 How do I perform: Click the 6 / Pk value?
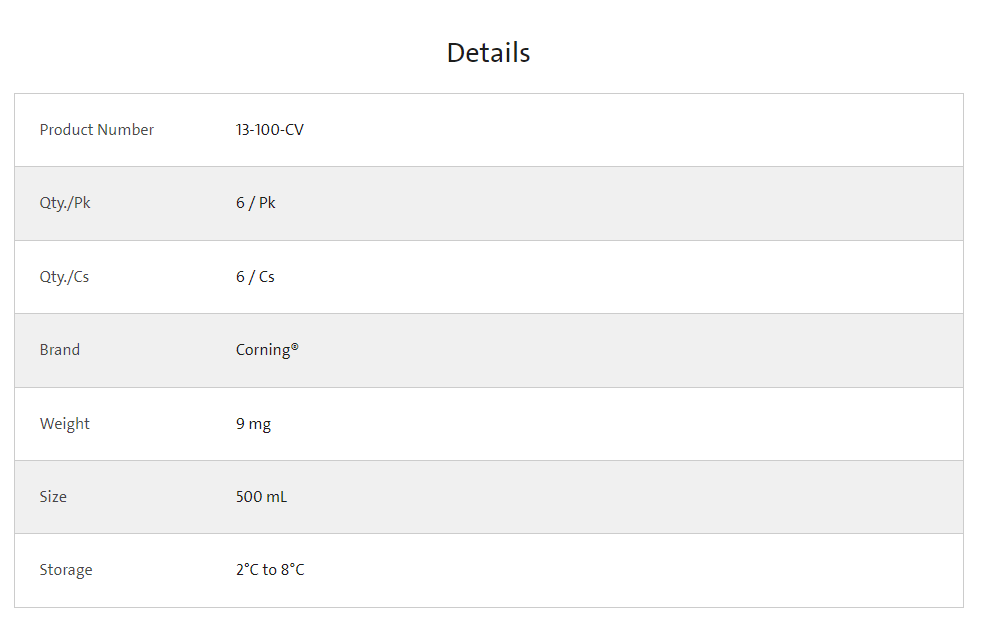tap(256, 203)
